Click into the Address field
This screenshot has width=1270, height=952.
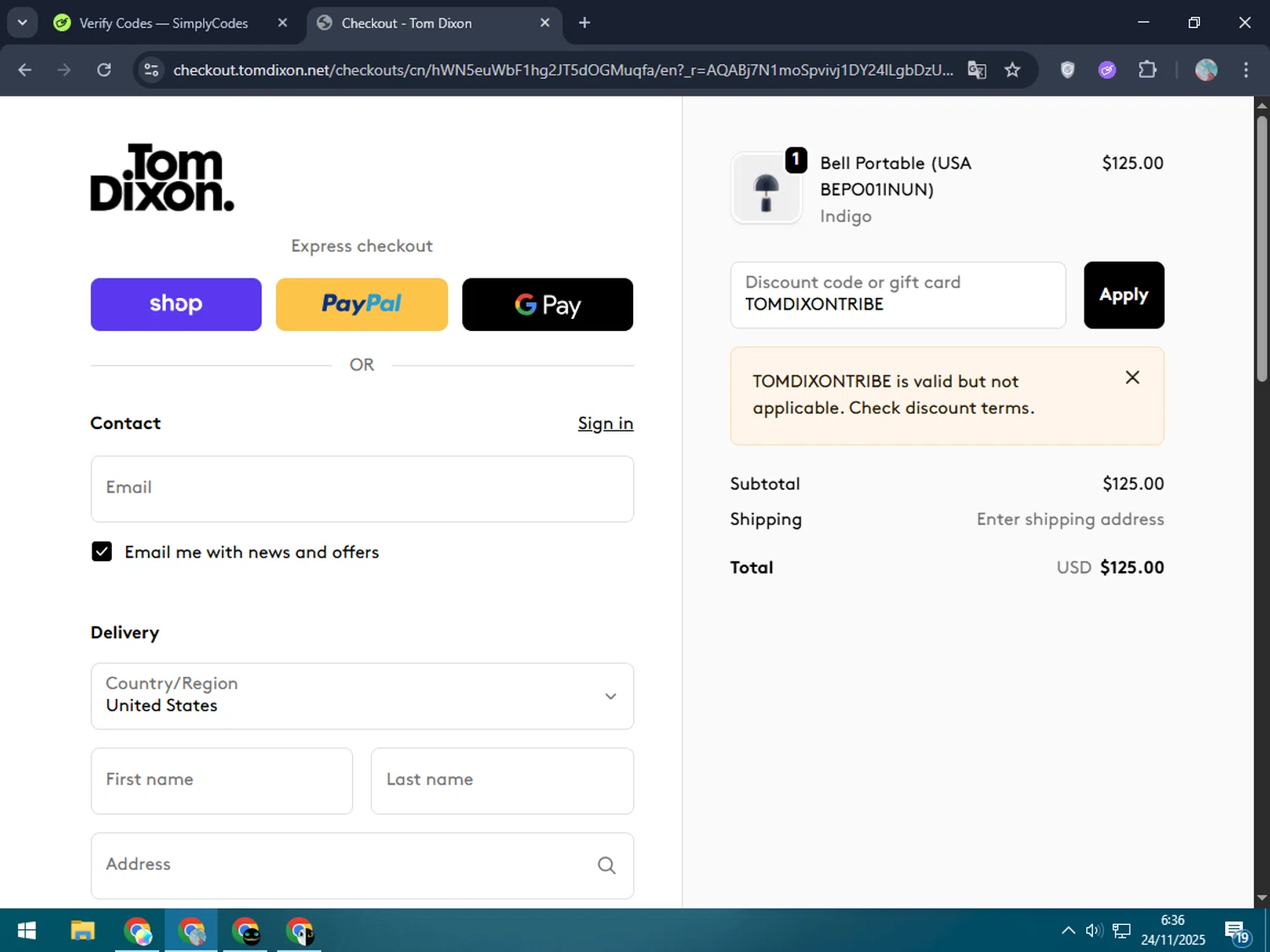(362, 866)
